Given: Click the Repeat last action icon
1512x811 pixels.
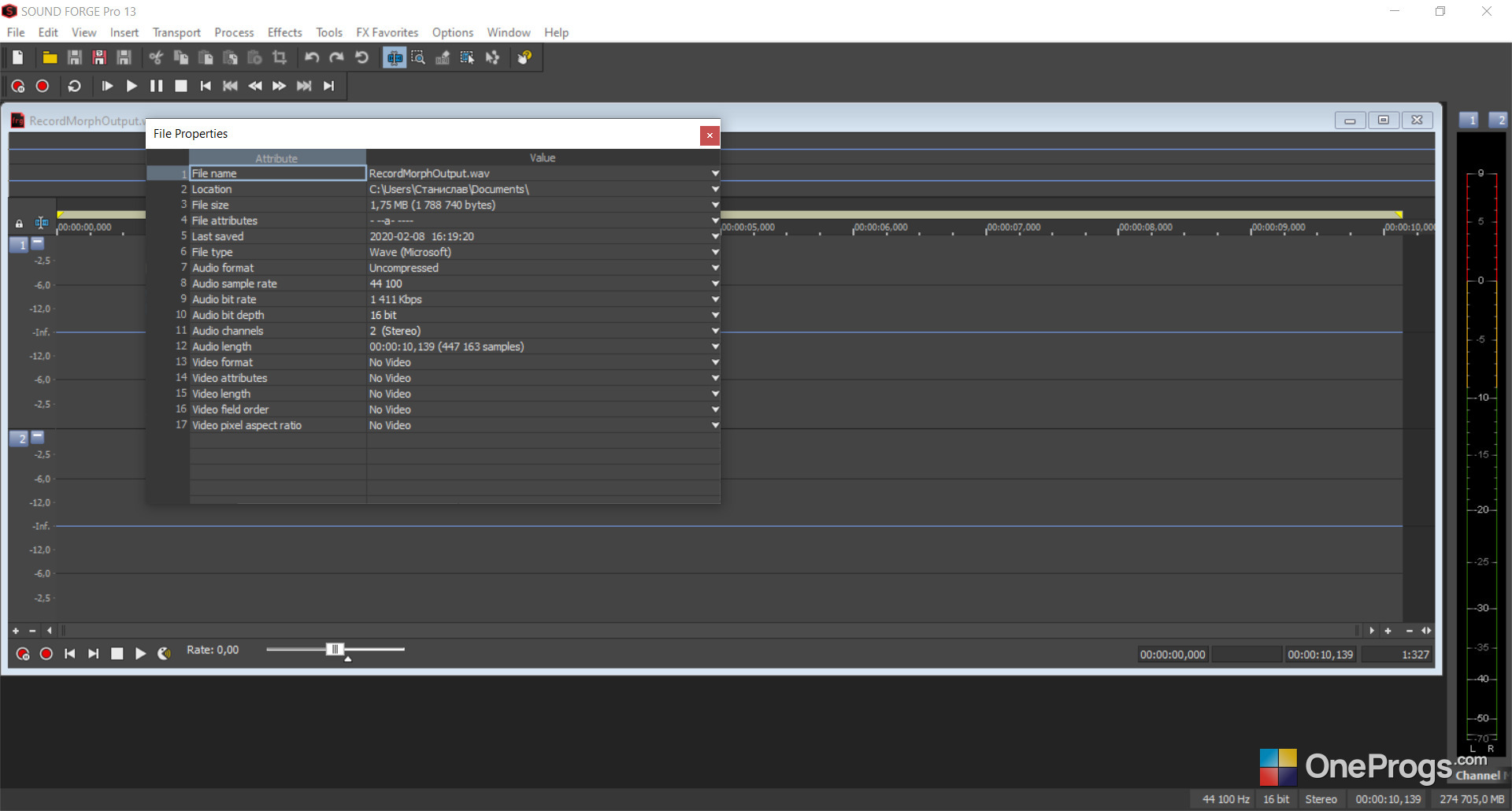Looking at the screenshot, I should pos(362,57).
